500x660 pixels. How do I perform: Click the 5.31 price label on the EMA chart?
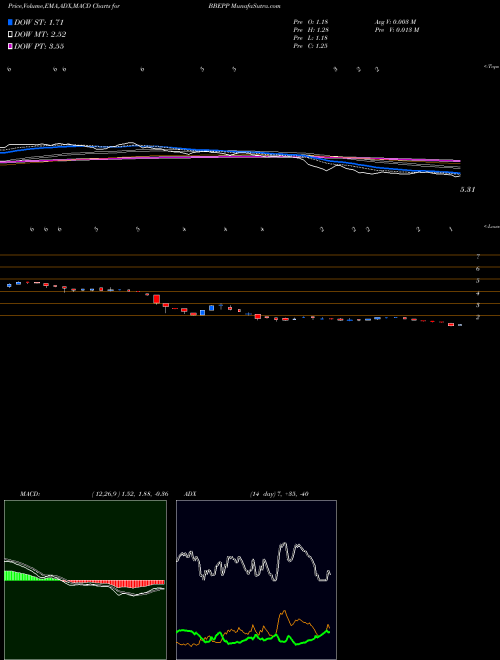[467, 190]
